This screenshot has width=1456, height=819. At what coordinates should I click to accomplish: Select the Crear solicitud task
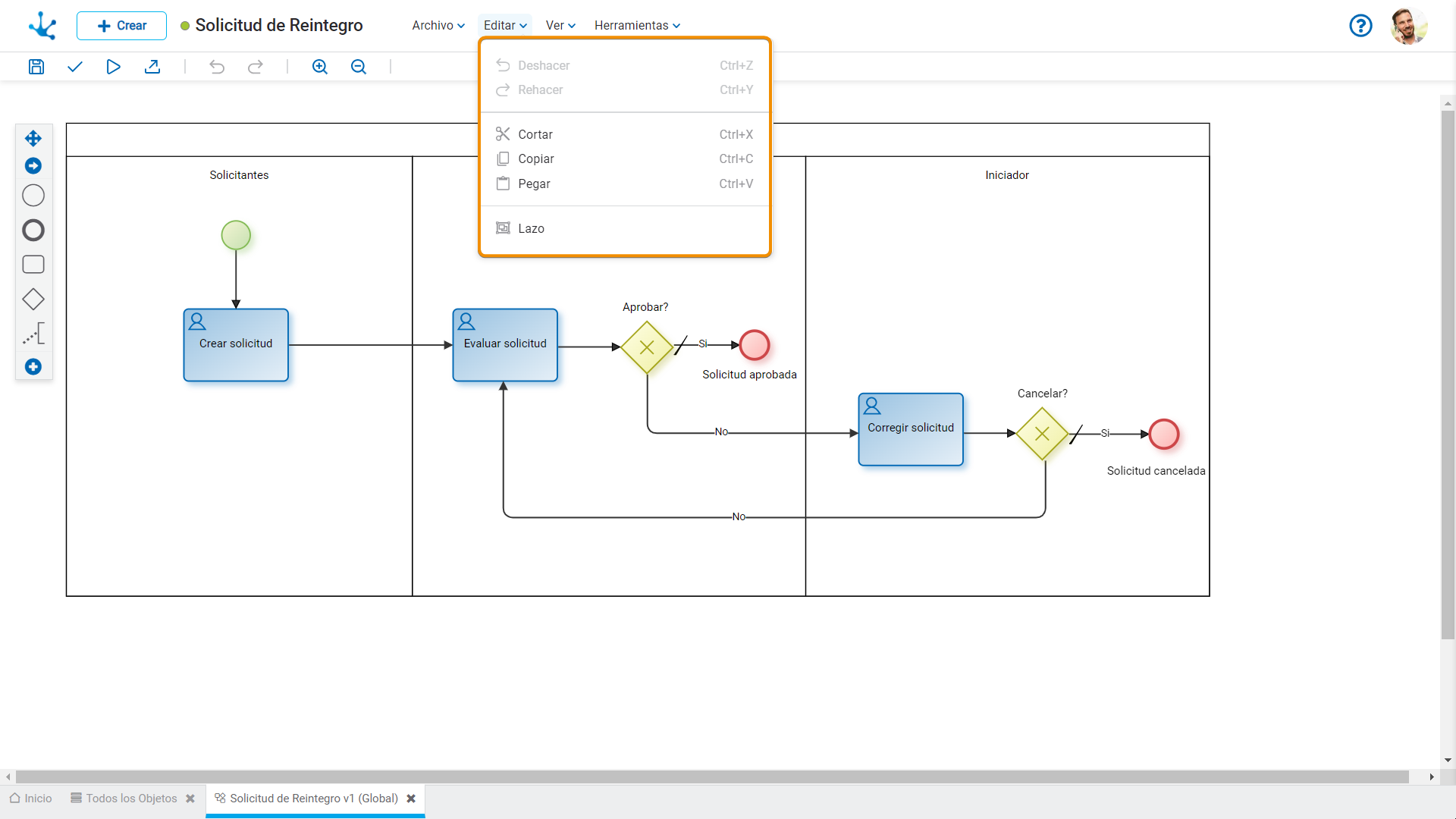tap(236, 345)
